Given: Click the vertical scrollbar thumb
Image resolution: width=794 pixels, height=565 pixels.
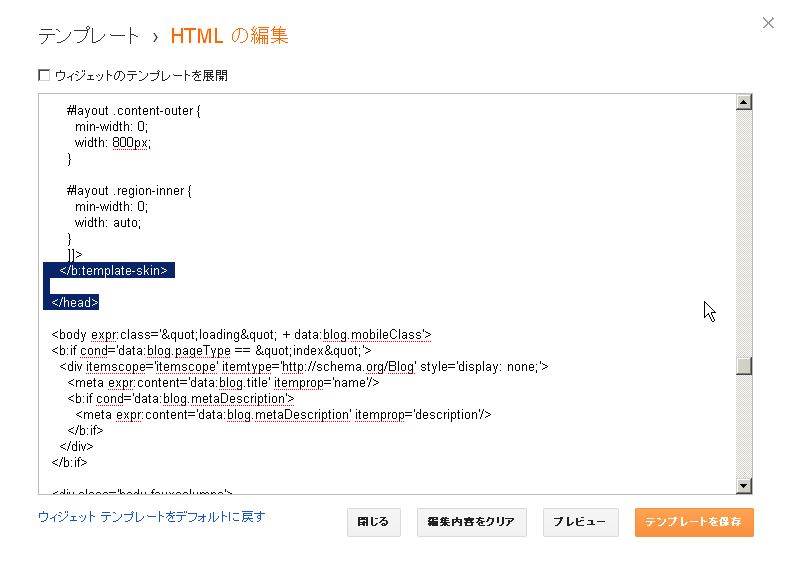Looking at the screenshot, I should click(743, 366).
